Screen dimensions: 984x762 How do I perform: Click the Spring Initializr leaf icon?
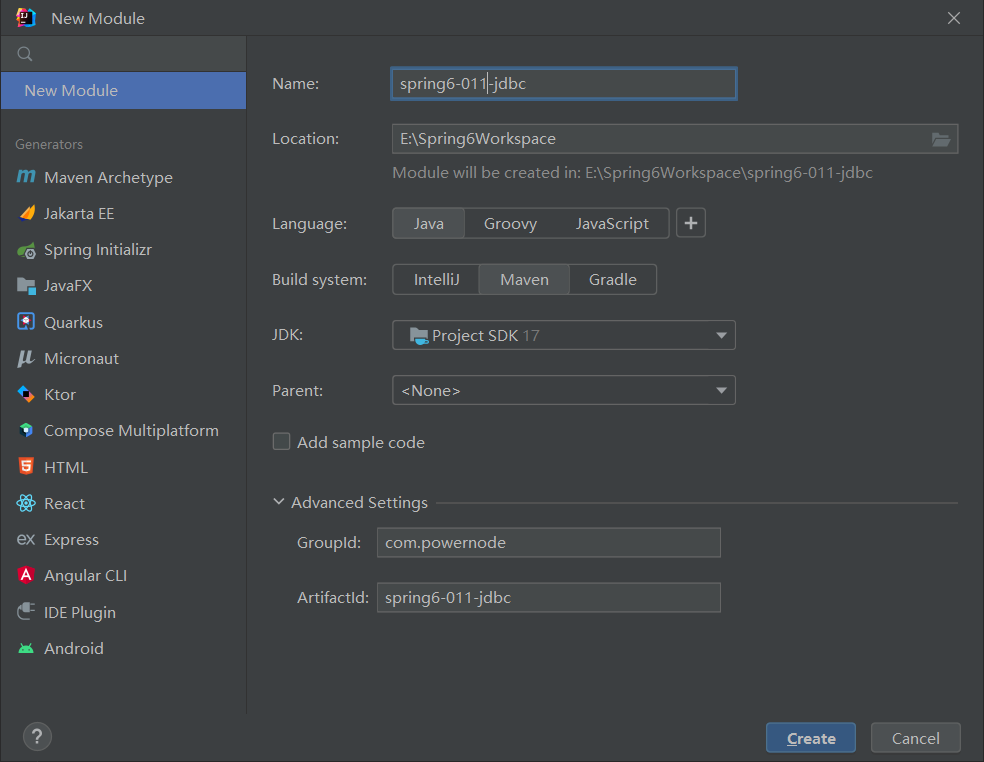tap(26, 250)
